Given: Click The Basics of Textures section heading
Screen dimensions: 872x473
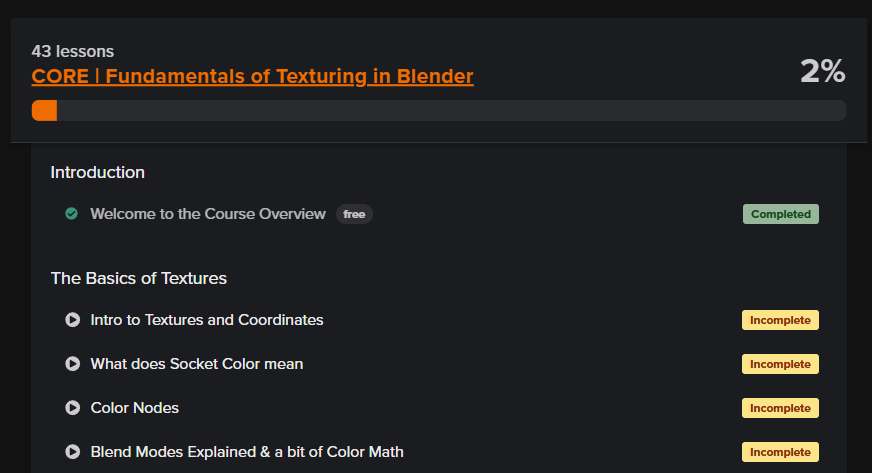Looking at the screenshot, I should [138, 278].
